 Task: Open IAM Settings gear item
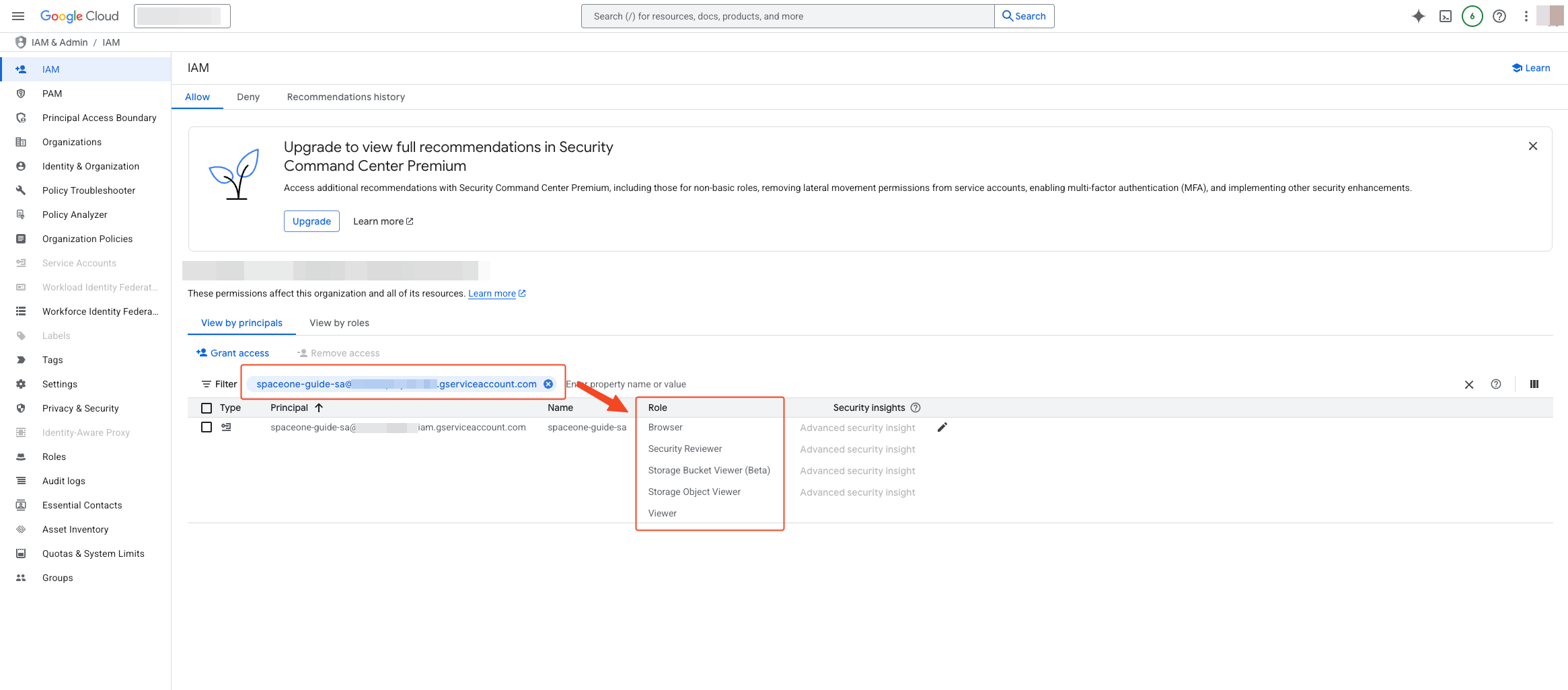coord(85,384)
